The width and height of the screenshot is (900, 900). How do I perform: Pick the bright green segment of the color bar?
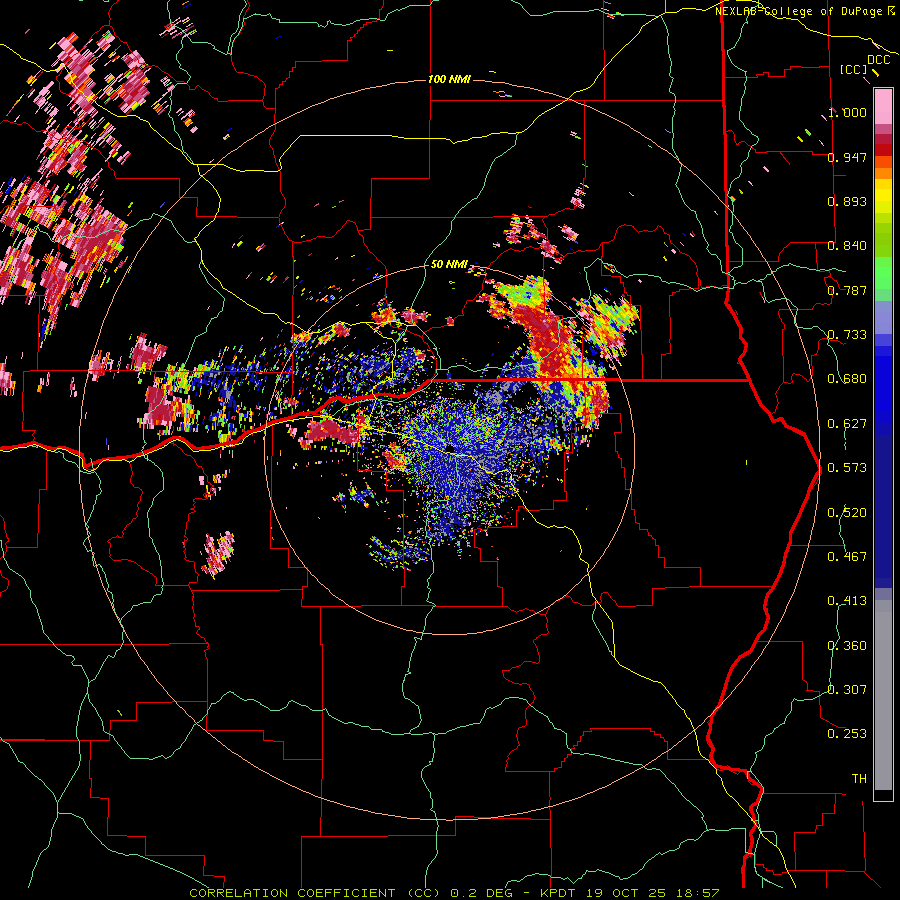pyautogui.click(x=883, y=273)
